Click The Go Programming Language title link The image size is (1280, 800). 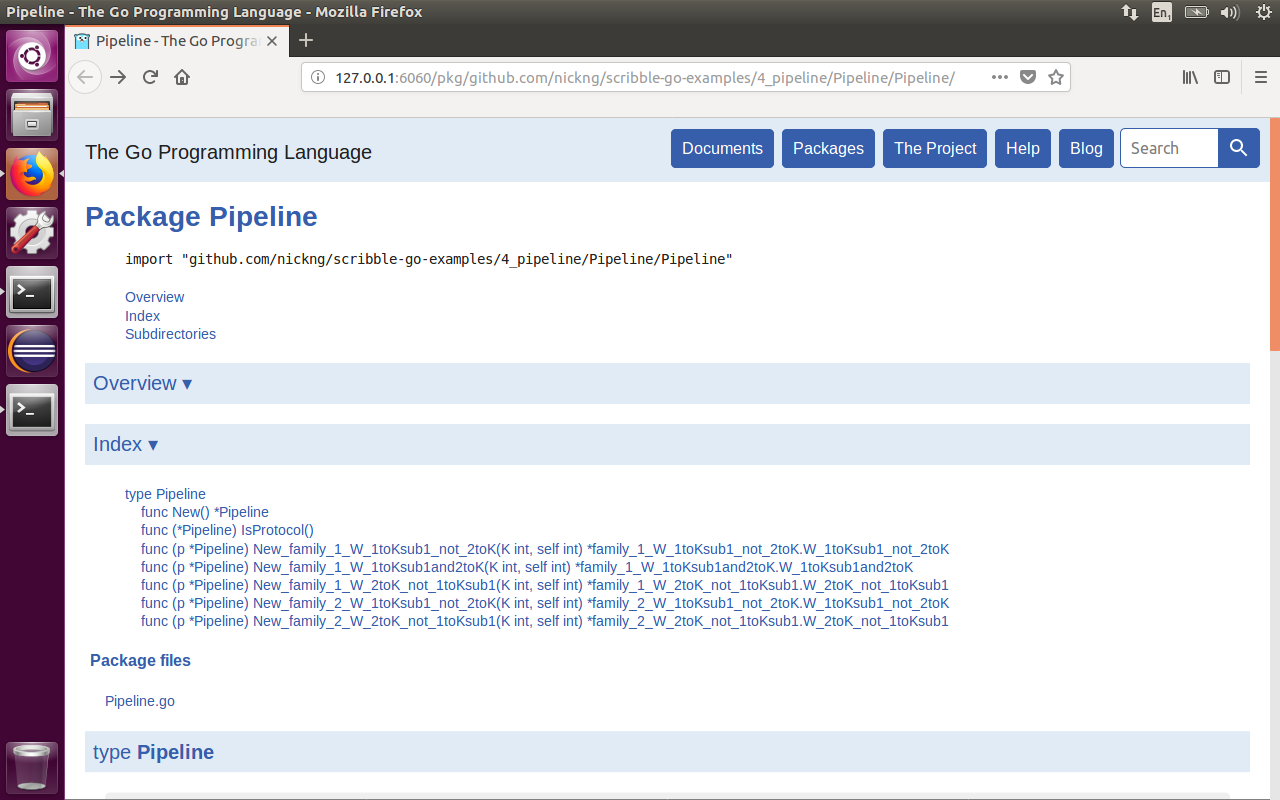(228, 152)
